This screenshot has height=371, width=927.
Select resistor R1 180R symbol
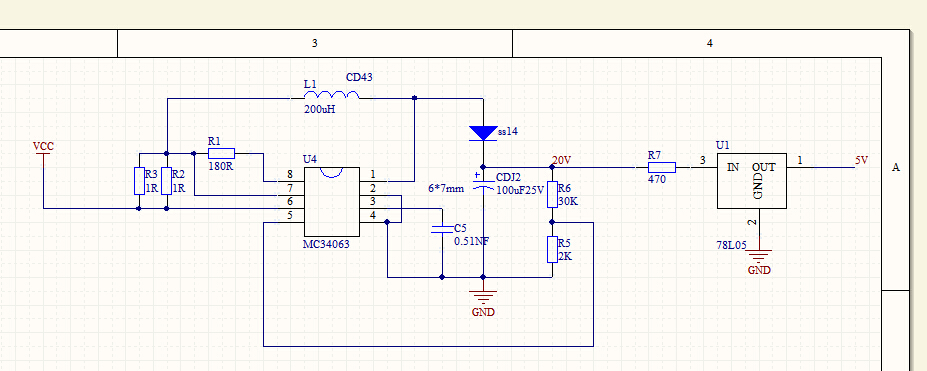pos(221,154)
